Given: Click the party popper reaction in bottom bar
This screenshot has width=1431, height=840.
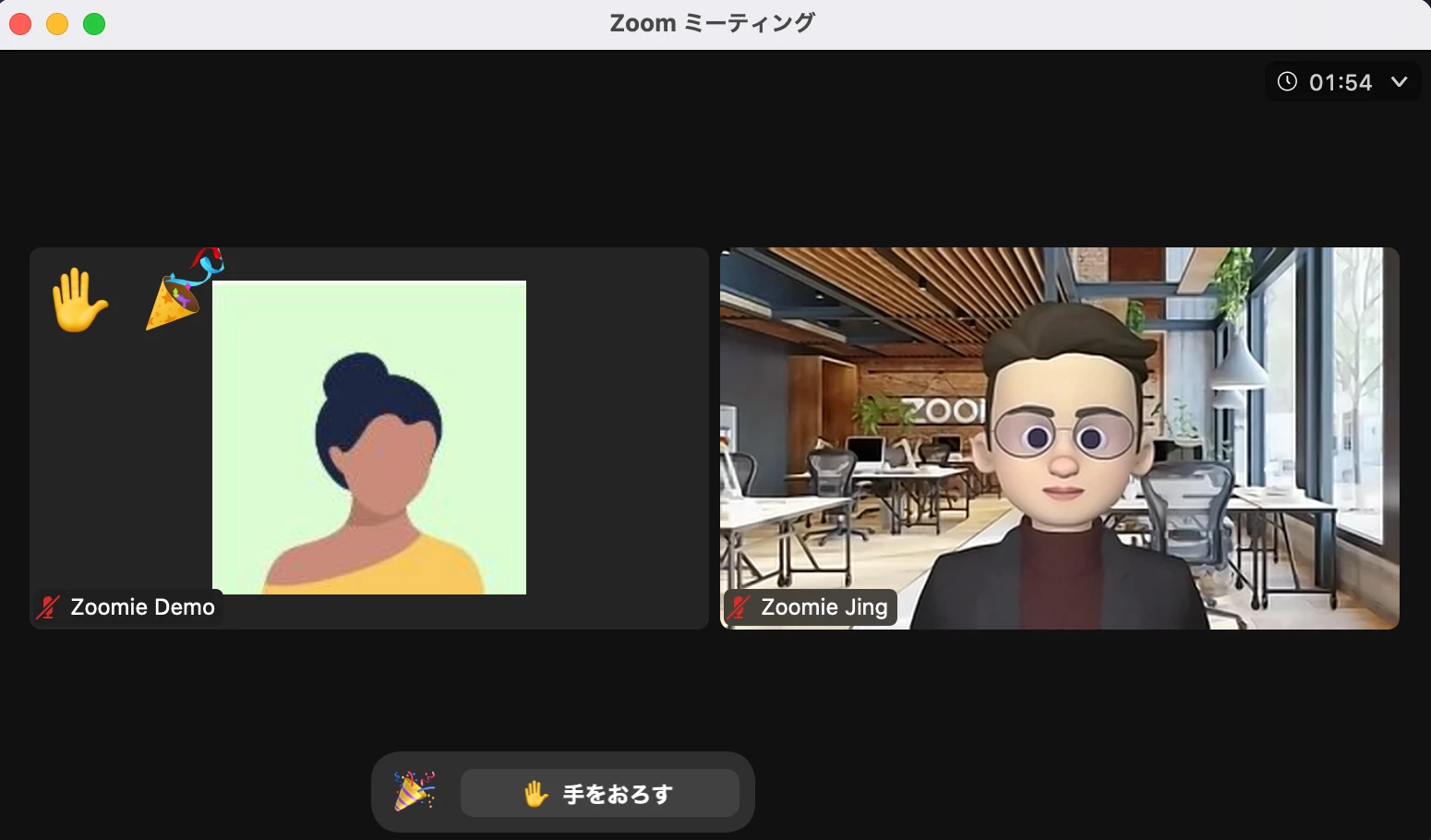Looking at the screenshot, I should [x=415, y=792].
